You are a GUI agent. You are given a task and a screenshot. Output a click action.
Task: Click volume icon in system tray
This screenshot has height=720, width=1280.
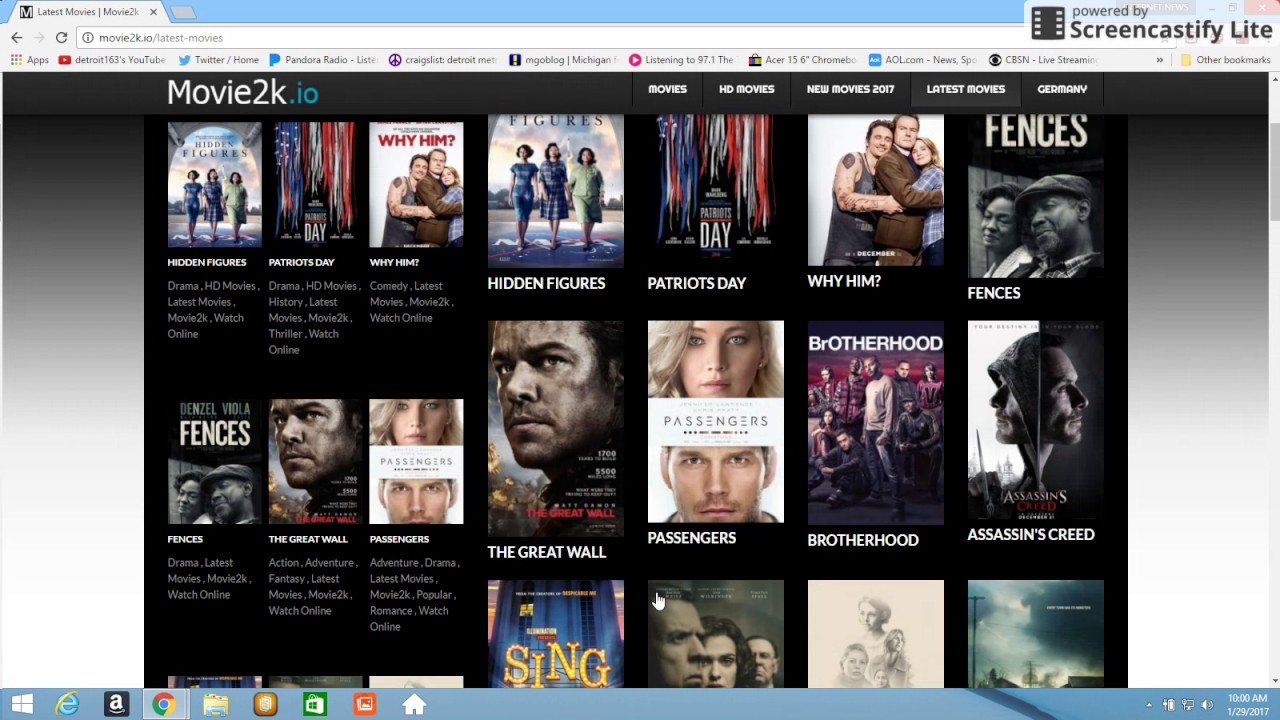tap(1206, 705)
